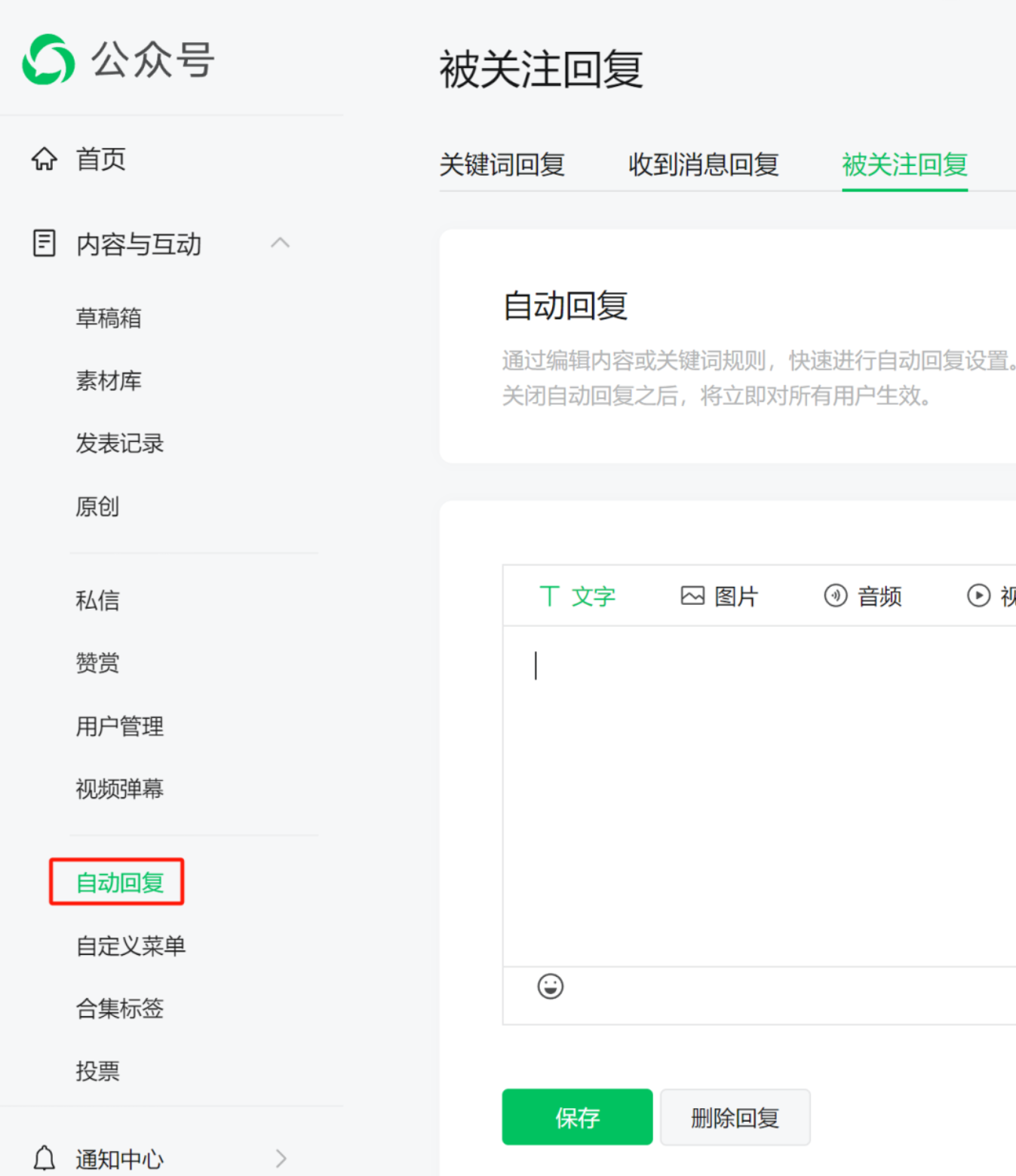The image size is (1016, 1176).
Task: Expand the 通知中心 arrow
Action: click(x=281, y=1158)
